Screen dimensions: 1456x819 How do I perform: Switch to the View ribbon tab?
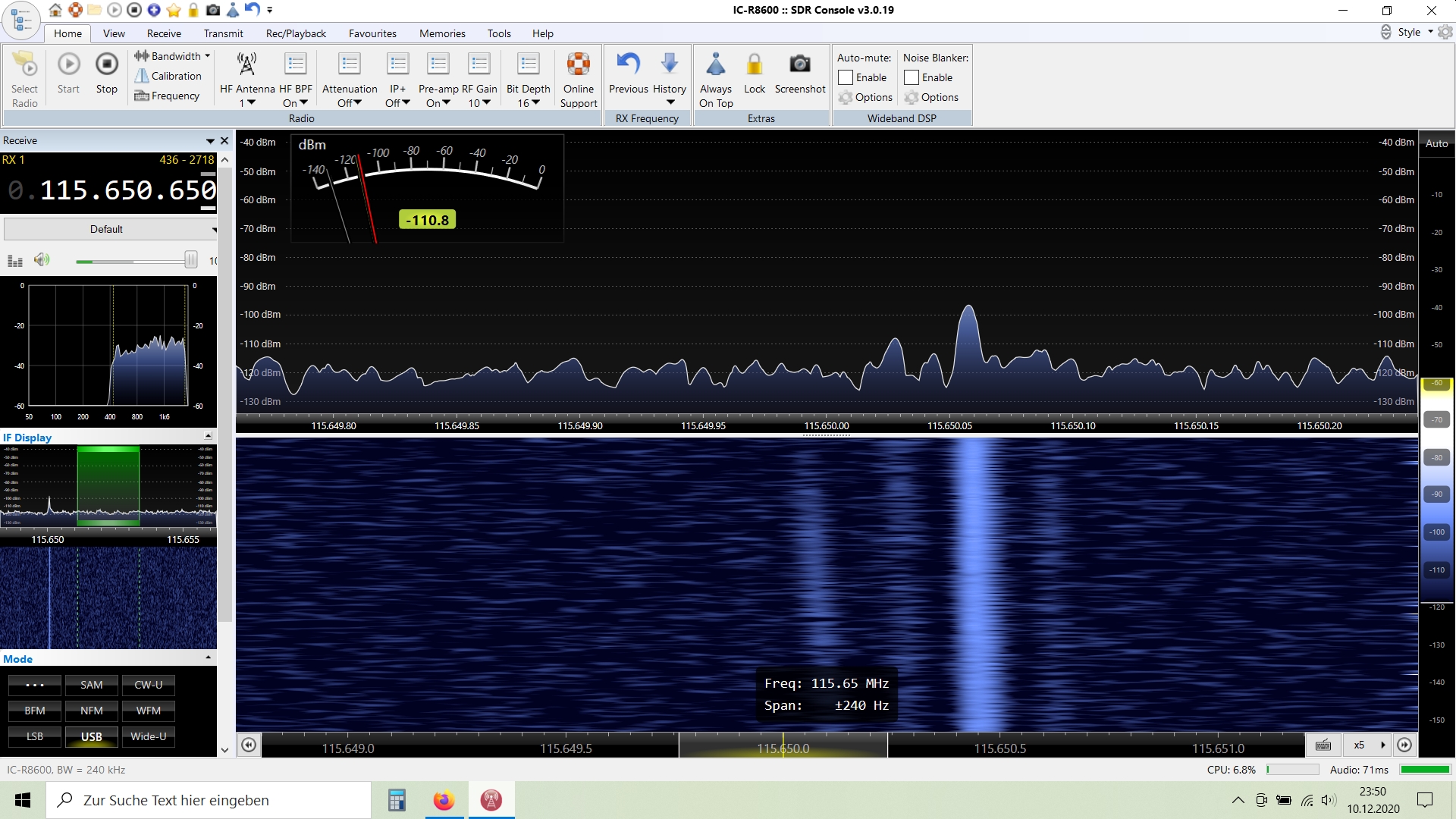[x=114, y=33]
